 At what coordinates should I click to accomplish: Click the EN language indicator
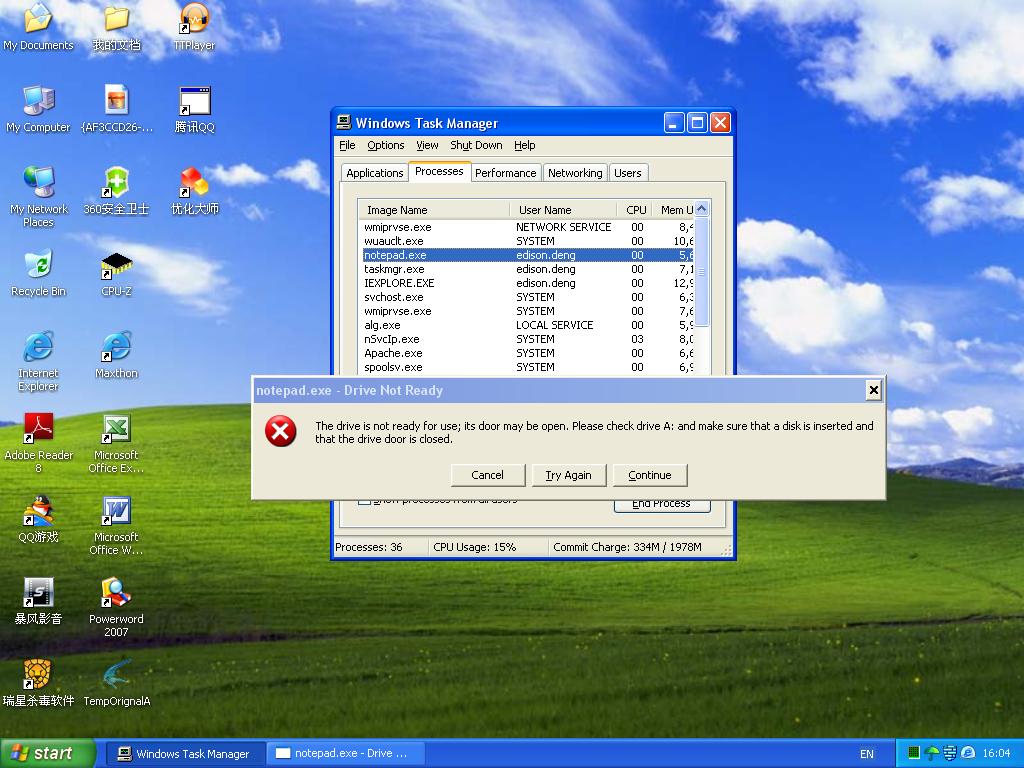pos(867,754)
